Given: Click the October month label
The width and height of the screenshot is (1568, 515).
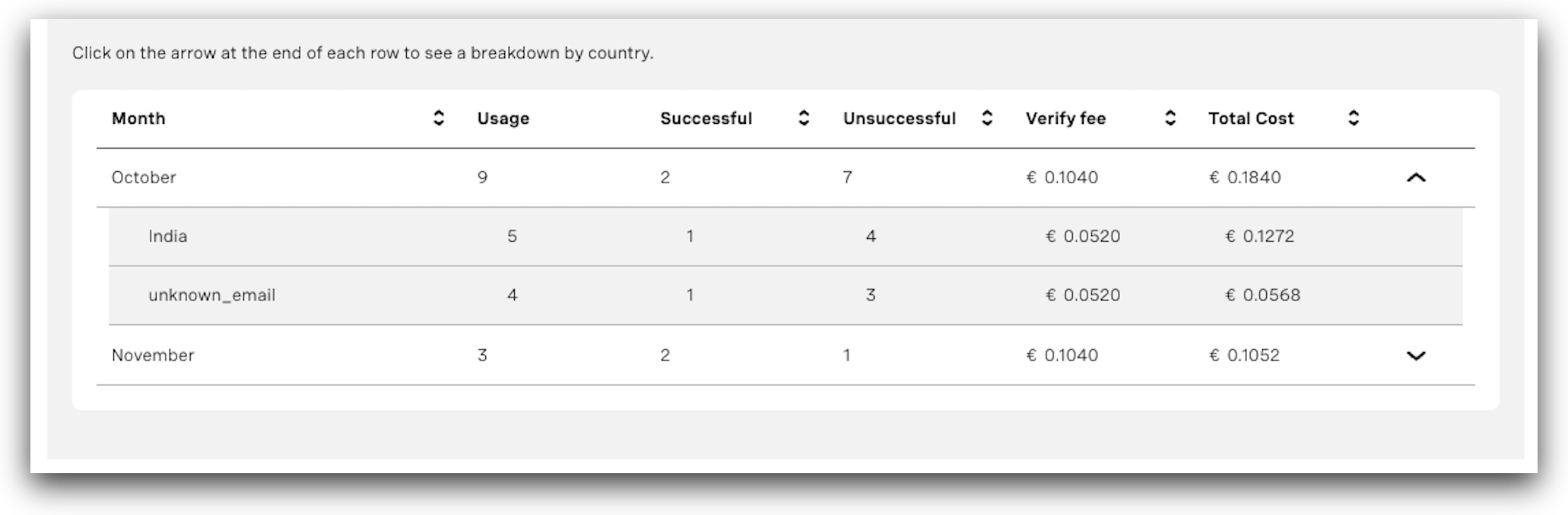Looking at the screenshot, I should pos(144,177).
